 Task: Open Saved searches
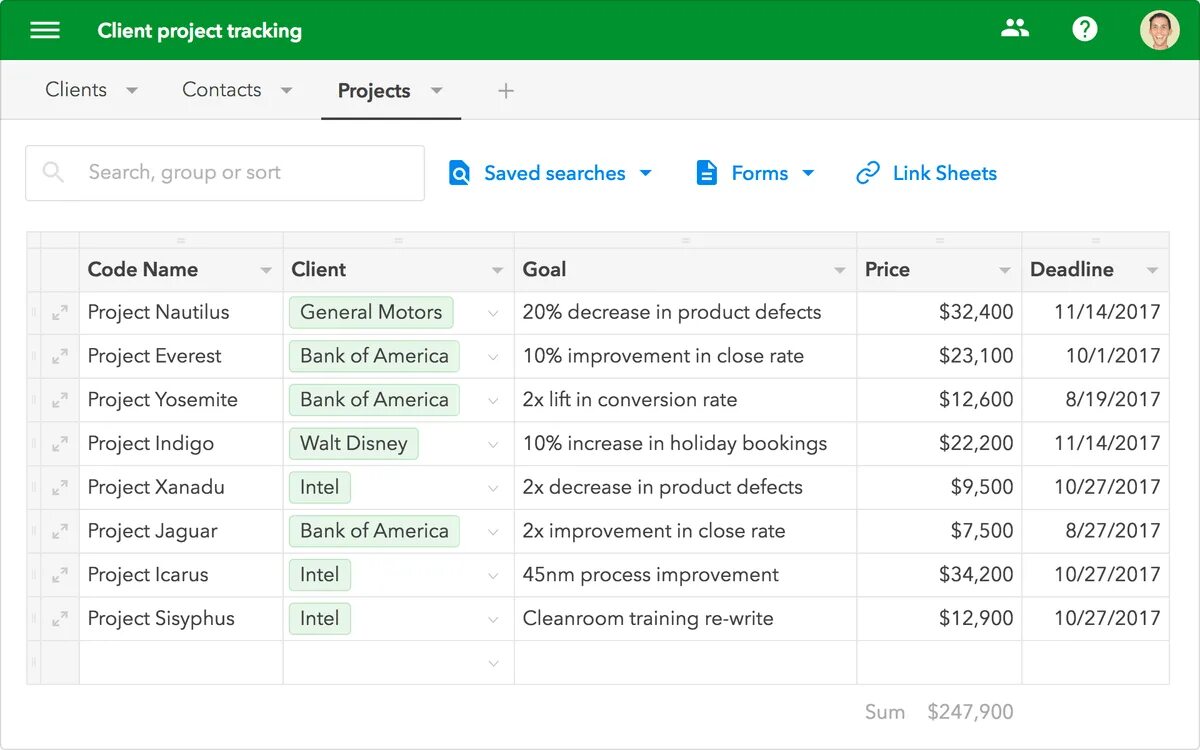(x=556, y=173)
